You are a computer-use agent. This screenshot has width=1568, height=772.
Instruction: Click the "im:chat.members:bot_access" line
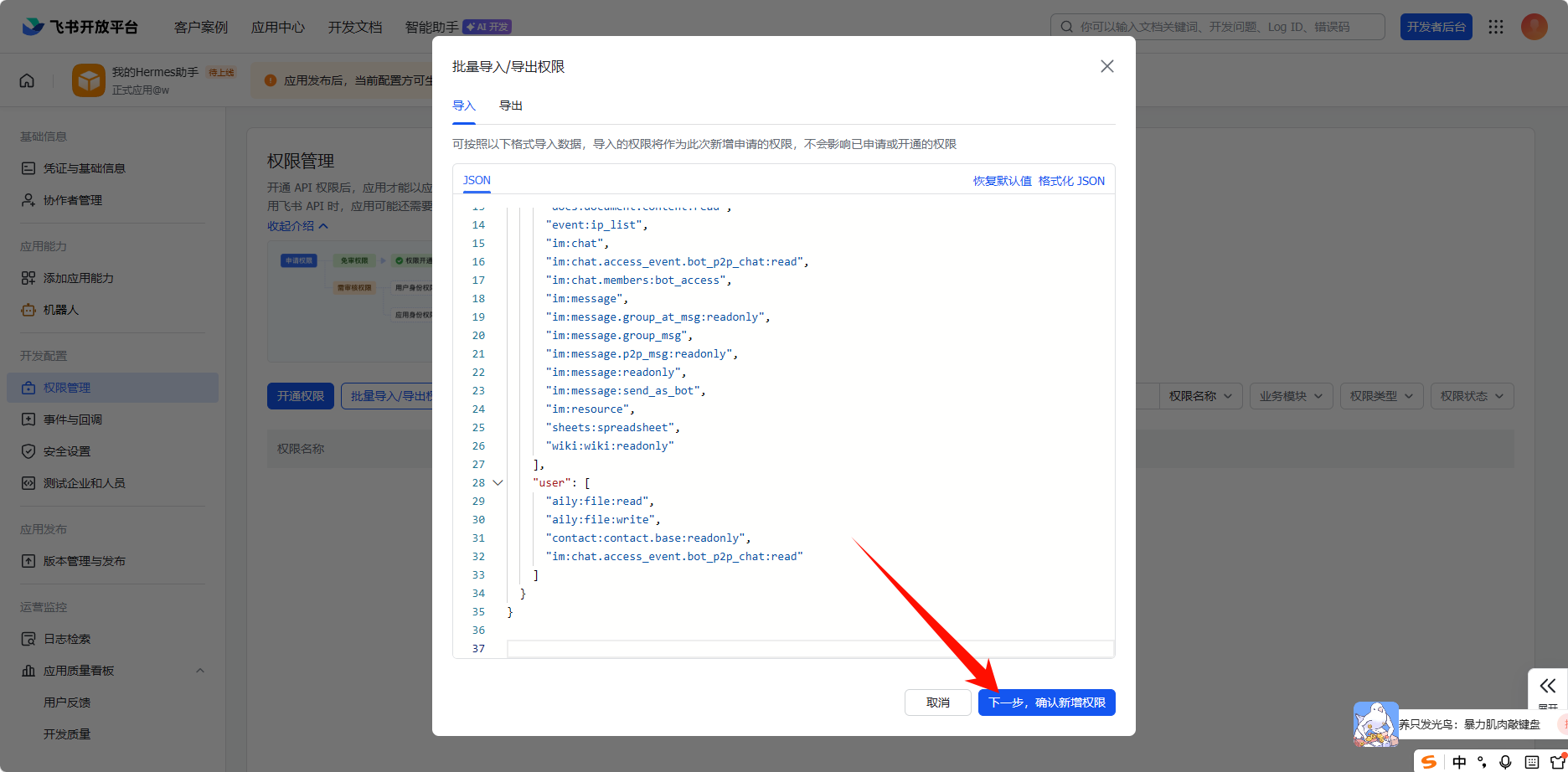point(639,280)
